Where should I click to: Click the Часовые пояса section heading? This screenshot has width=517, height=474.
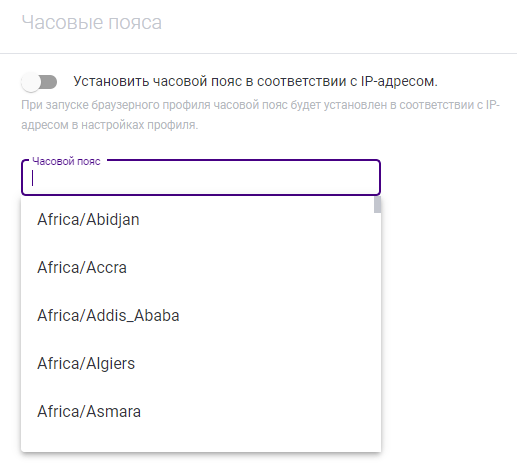(x=92, y=23)
